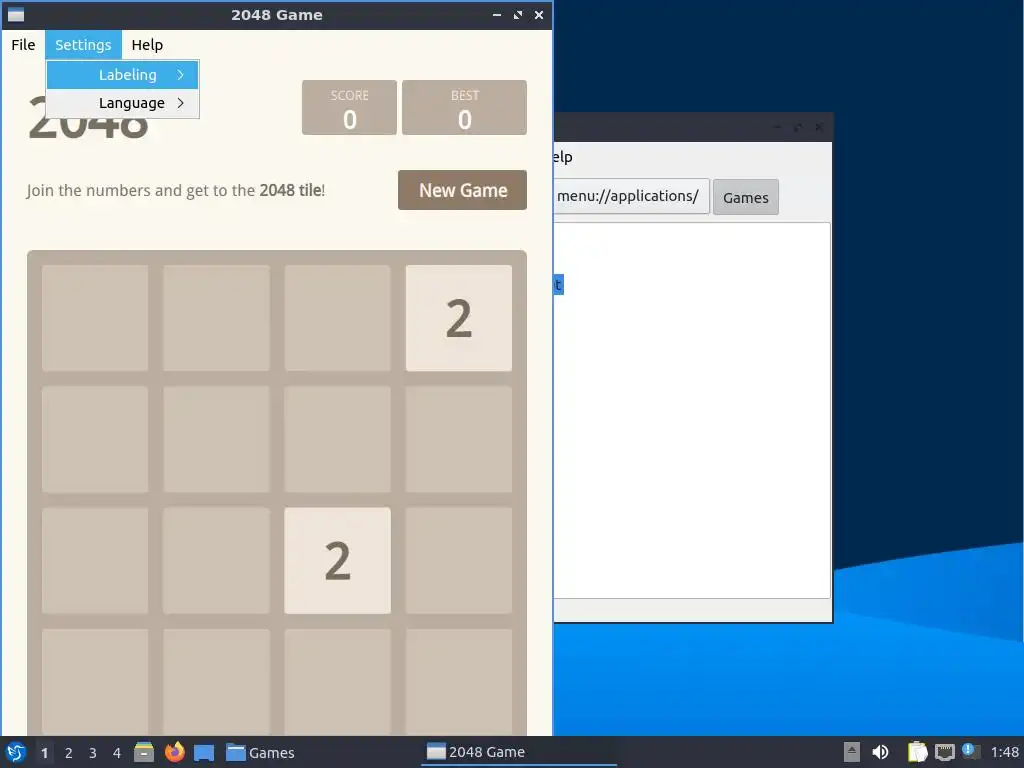This screenshot has width=1024, height=768.
Task: Start a New Game
Action: point(462,190)
